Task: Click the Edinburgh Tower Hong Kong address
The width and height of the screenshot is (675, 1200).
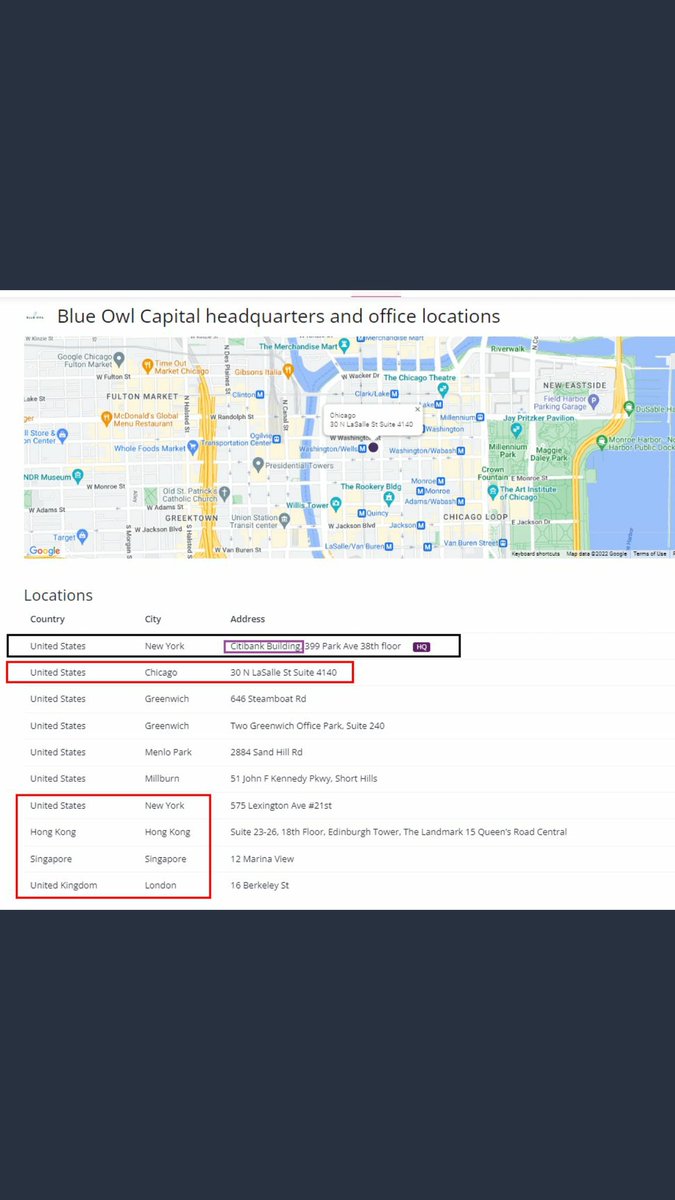Action: click(x=398, y=832)
